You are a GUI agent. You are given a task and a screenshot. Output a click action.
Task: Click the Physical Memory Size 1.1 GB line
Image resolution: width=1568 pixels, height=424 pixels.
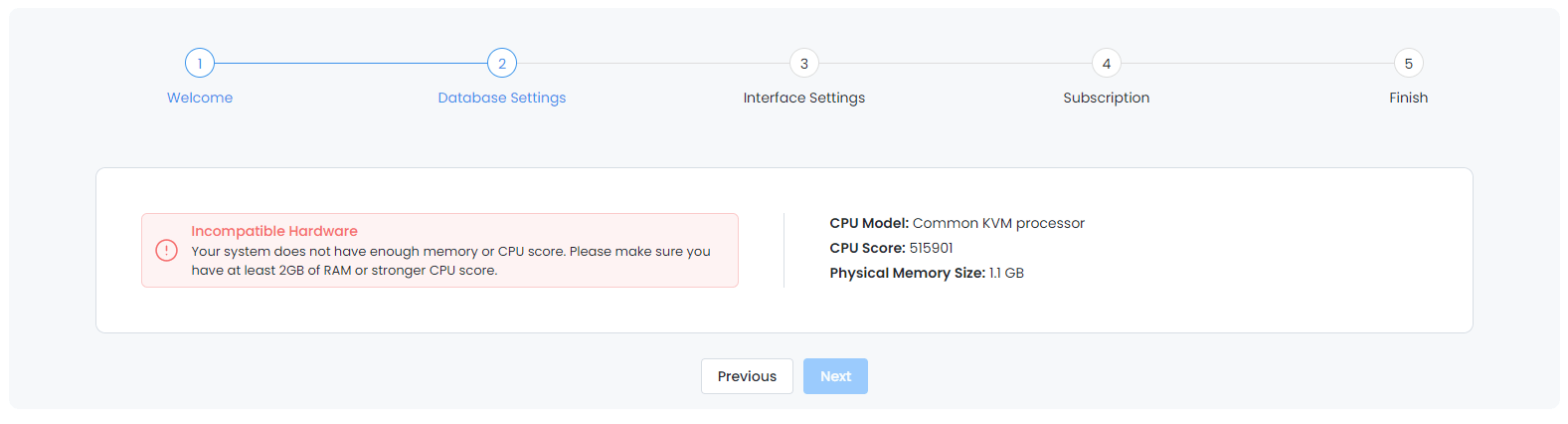click(x=927, y=273)
